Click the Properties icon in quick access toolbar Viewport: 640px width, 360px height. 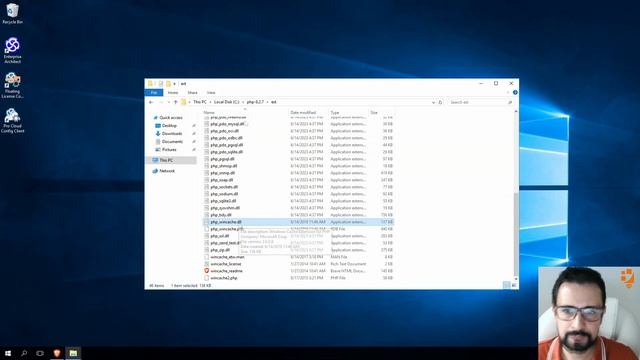tap(161, 84)
